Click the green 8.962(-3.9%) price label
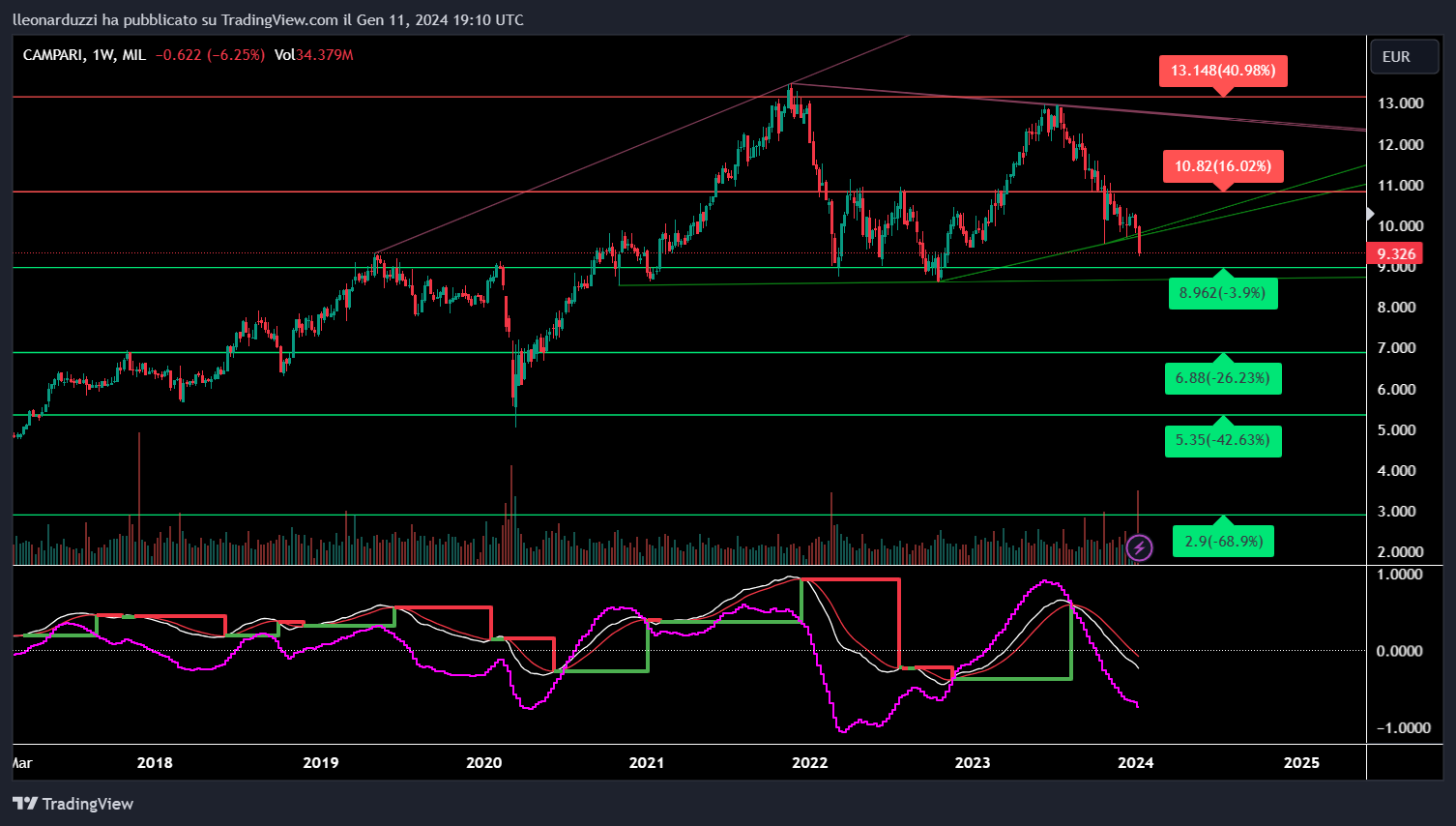The image size is (1456, 826). pyautogui.click(x=1223, y=293)
